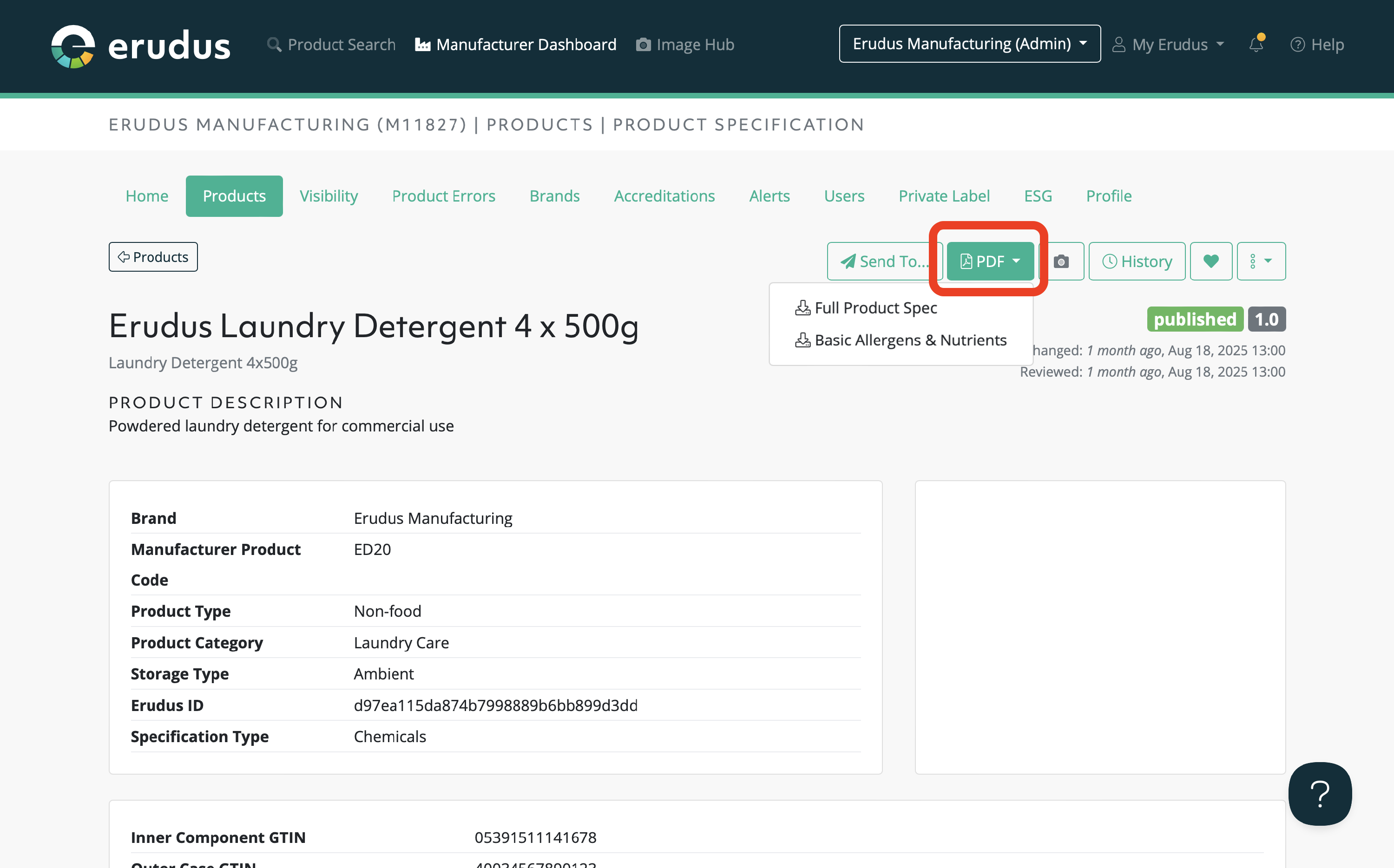This screenshot has width=1394, height=868.
Task: Click the Send To... button
Action: coord(883,261)
